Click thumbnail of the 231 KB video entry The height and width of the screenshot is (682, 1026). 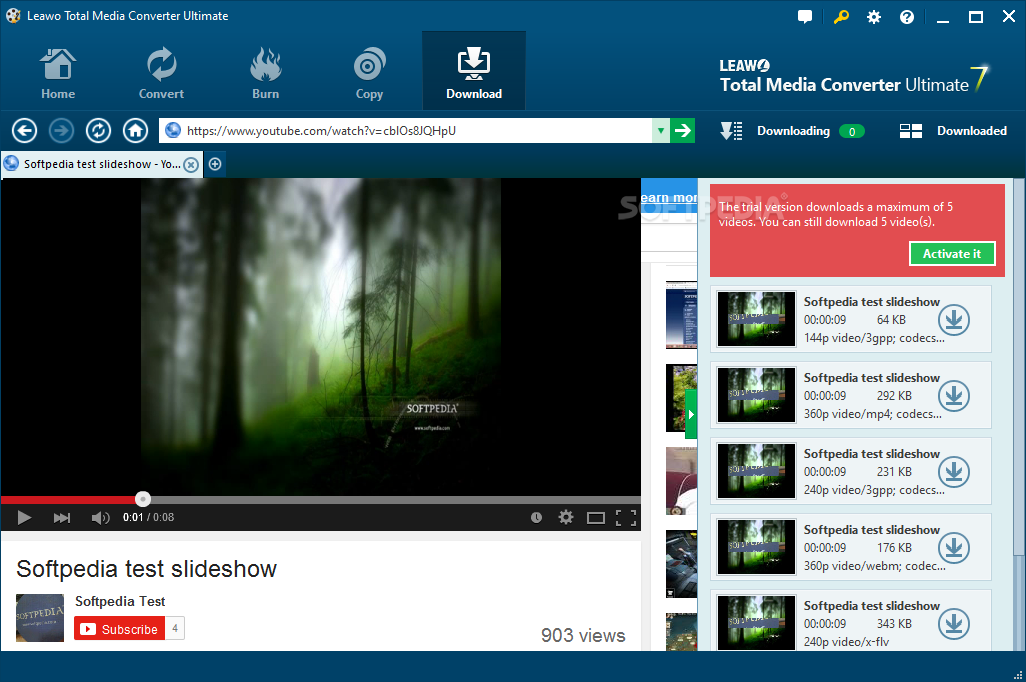coord(756,471)
